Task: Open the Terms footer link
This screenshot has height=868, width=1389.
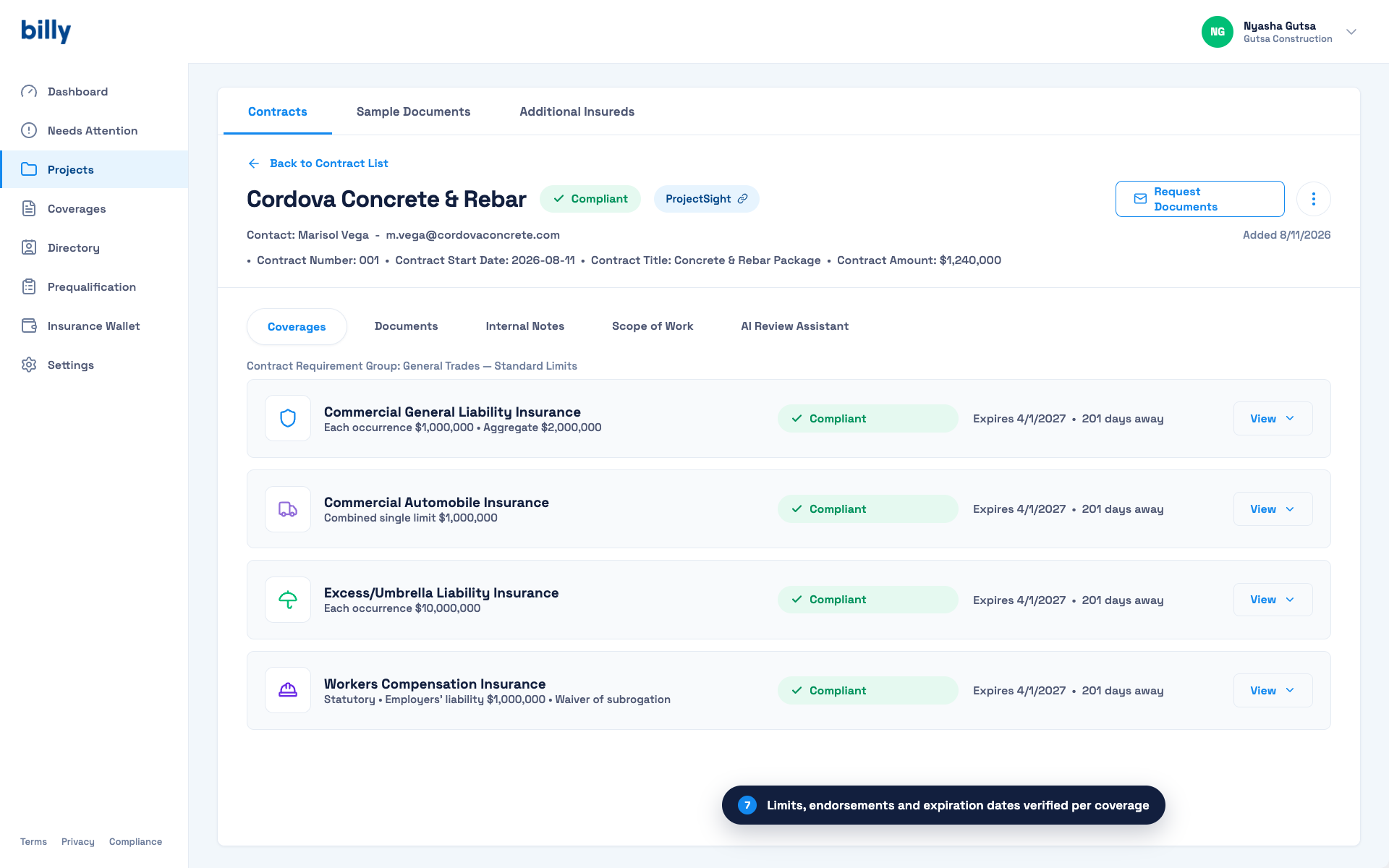Action: coord(33,841)
